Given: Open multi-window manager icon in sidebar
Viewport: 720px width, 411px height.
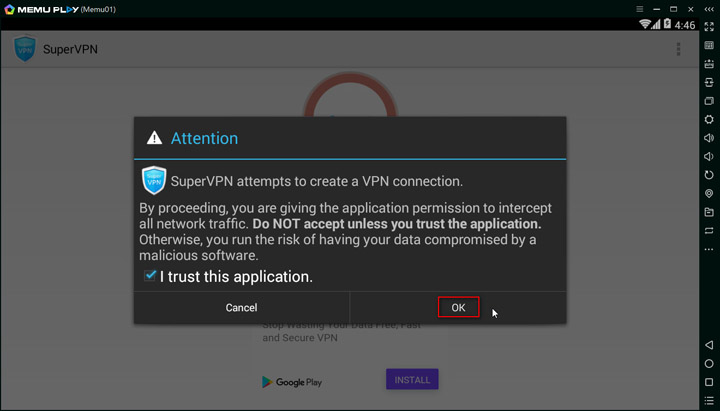Looking at the screenshot, I should click(x=709, y=101).
